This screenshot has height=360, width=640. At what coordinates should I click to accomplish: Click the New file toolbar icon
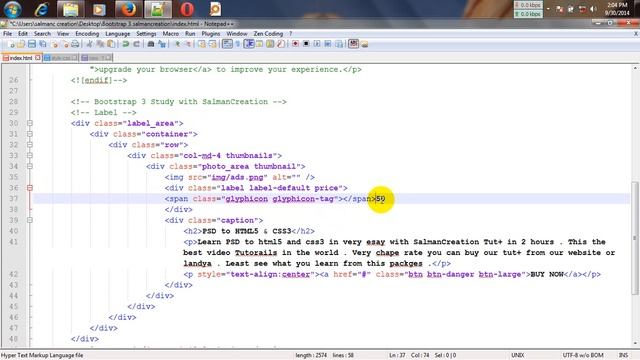click(11, 44)
